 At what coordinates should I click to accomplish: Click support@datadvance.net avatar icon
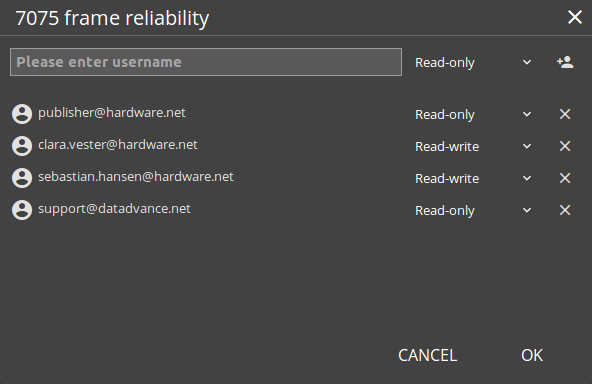tap(22, 210)
